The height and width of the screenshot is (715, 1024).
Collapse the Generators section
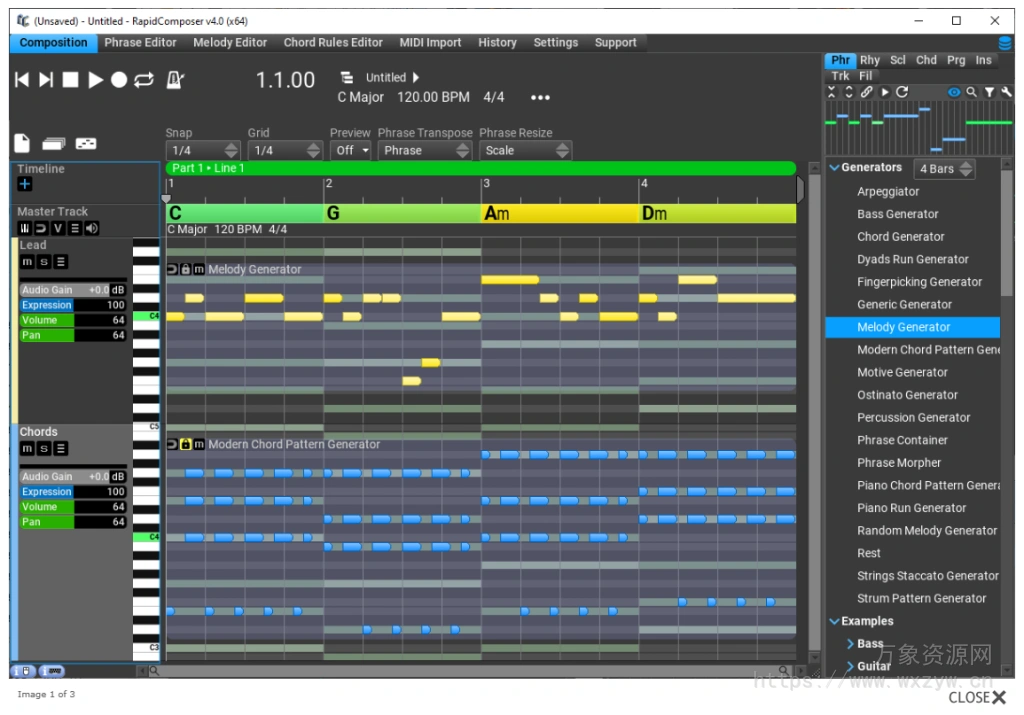click(836, 167)
